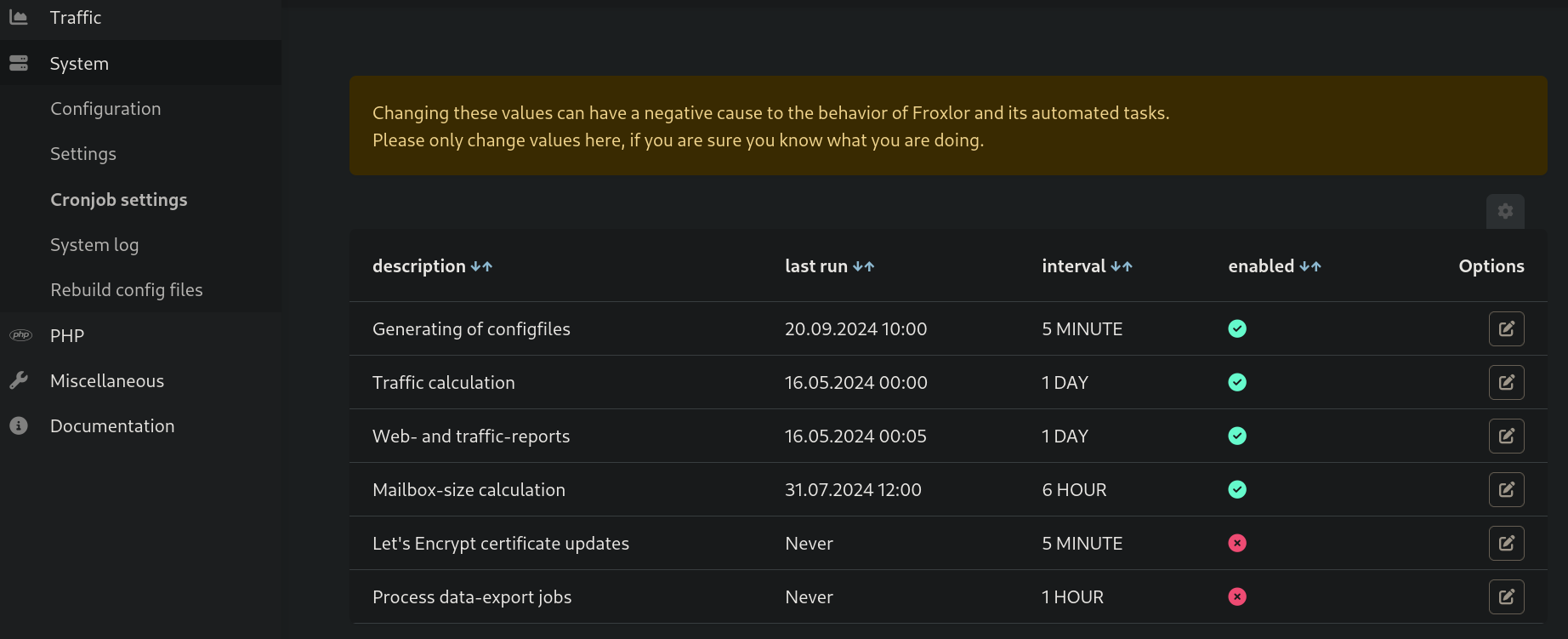Collapse the System menu section
This screenshot has height=639, width=1568.
(140, 63)
